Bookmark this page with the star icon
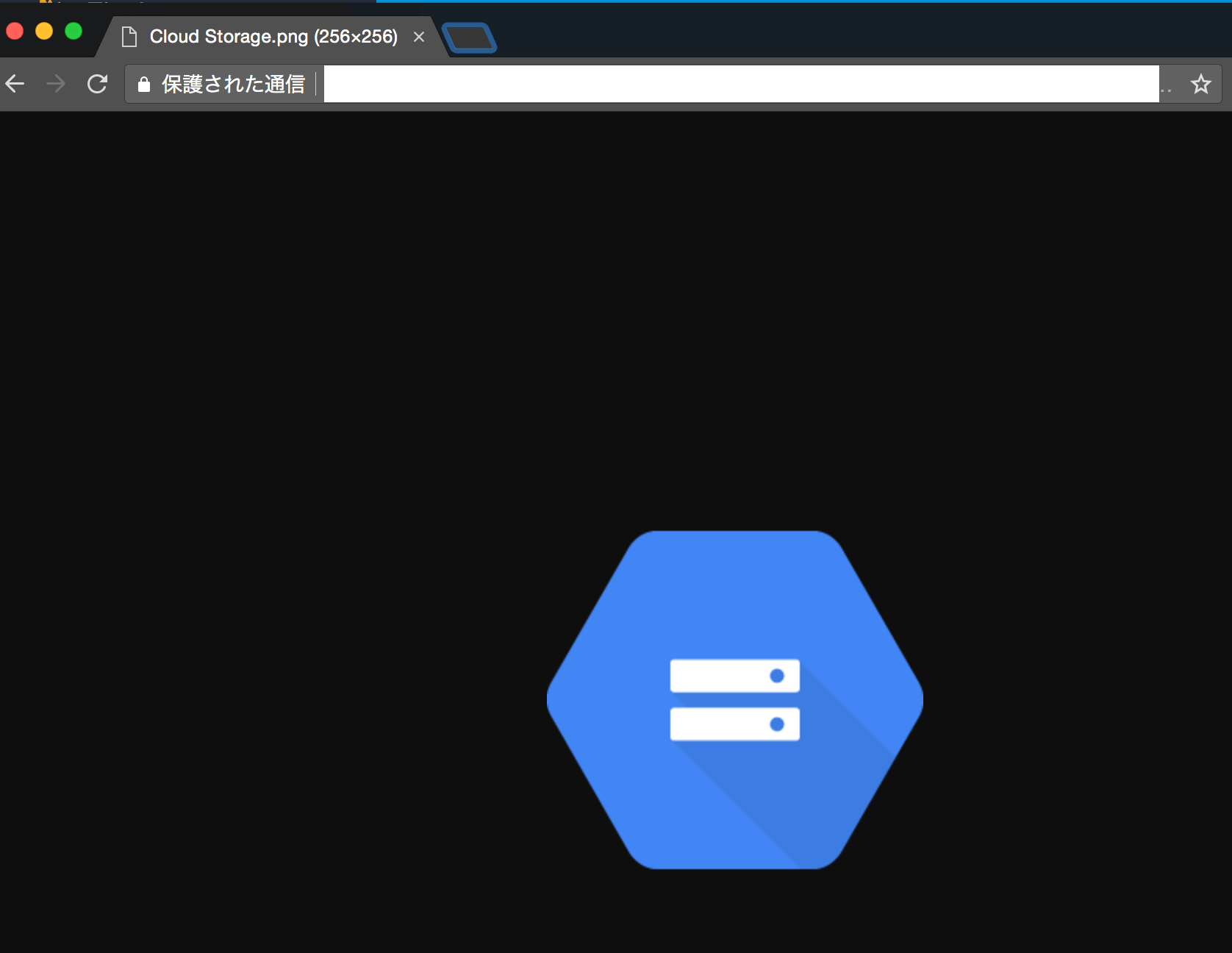Image resolution: width=1232 pixels, height=953 pixels. click(1200, 84)
